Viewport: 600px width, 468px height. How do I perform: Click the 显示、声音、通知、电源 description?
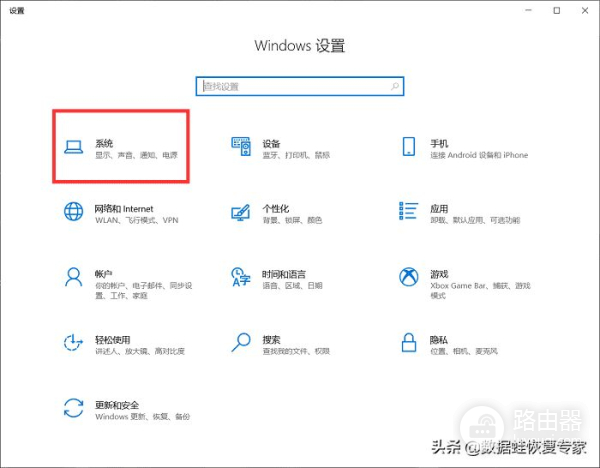pyautogui.click(x=136, y=155)
